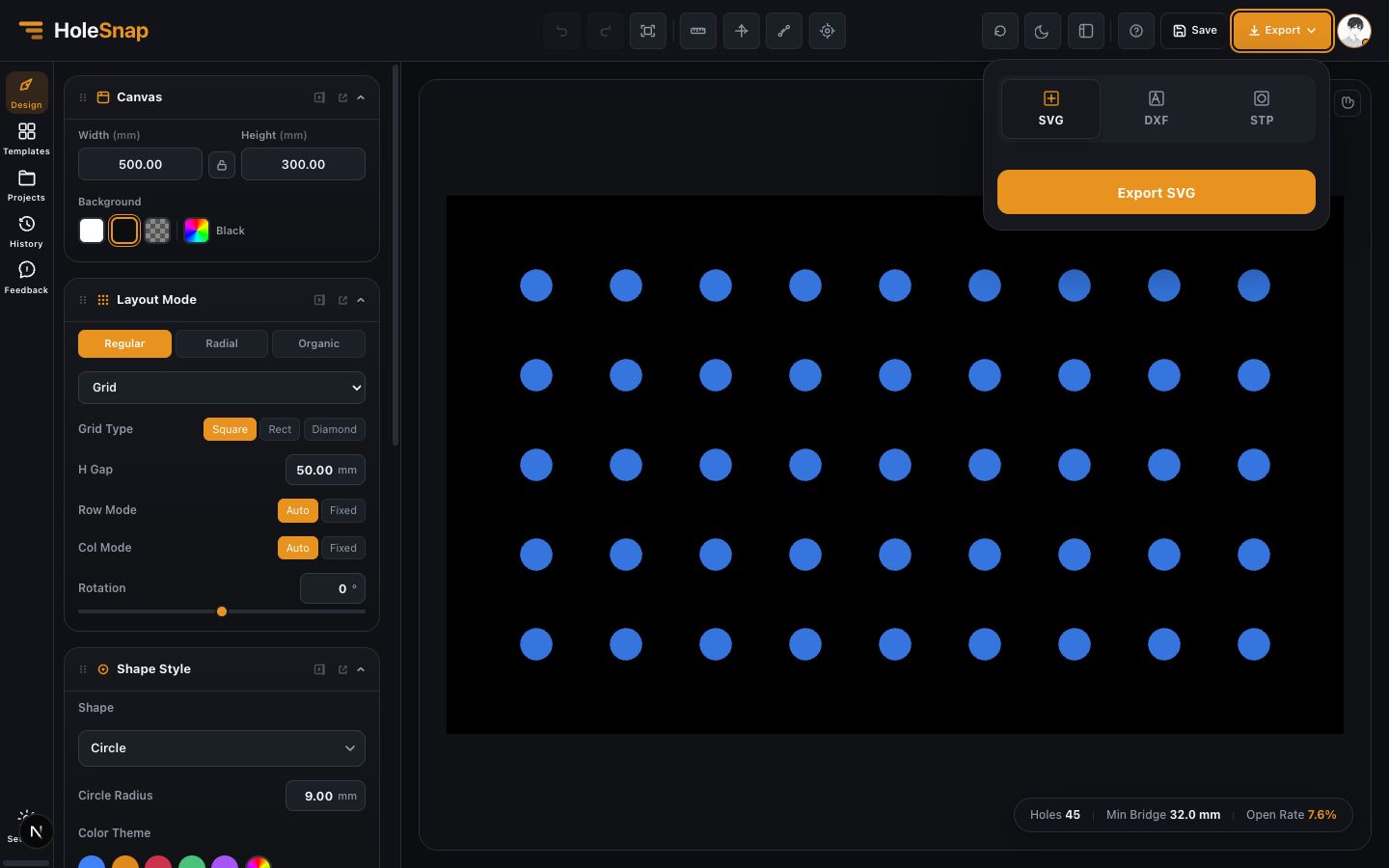Click the ruler measure tool icon
The width and height of the screenshot is (1389, 868).
(698, 31)
